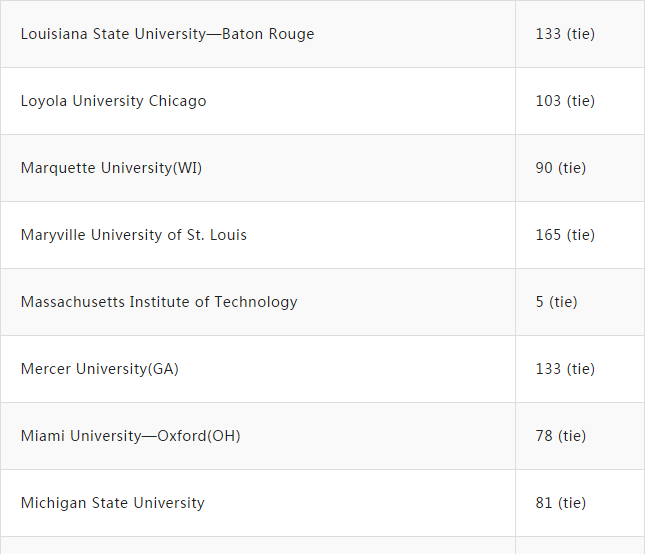The height and width of the screenshot is (554, 645).
Task: Select the 78 (tie) rank cell
Action: 561,436
